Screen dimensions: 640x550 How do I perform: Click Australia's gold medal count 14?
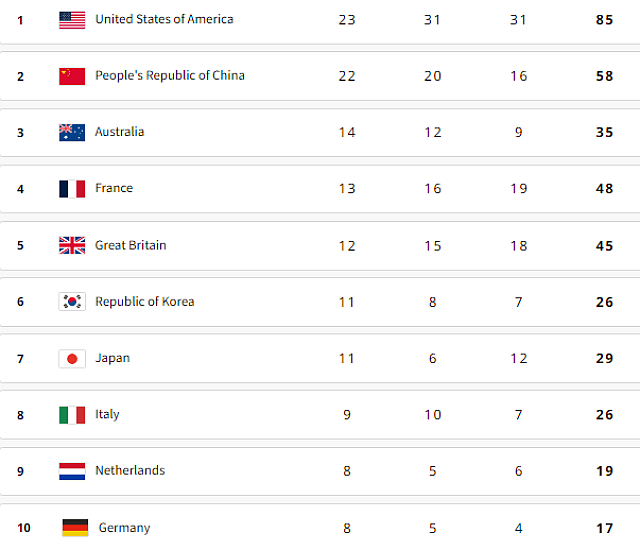point(346,132)
